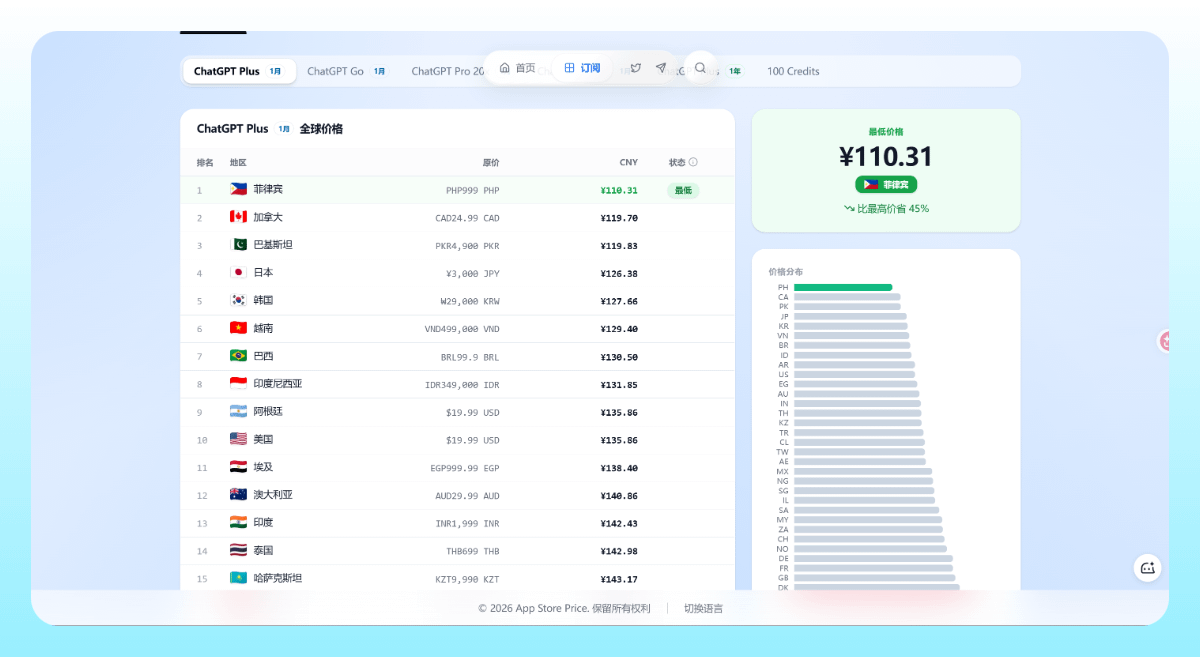Click the 最低 status badge

point(683,190)
